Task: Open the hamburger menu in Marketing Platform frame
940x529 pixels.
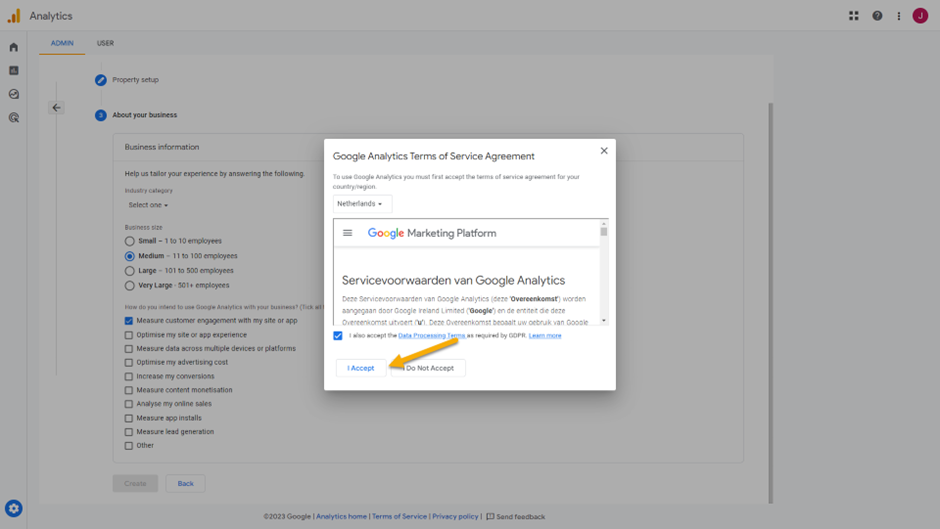Action: pos(347,233)
